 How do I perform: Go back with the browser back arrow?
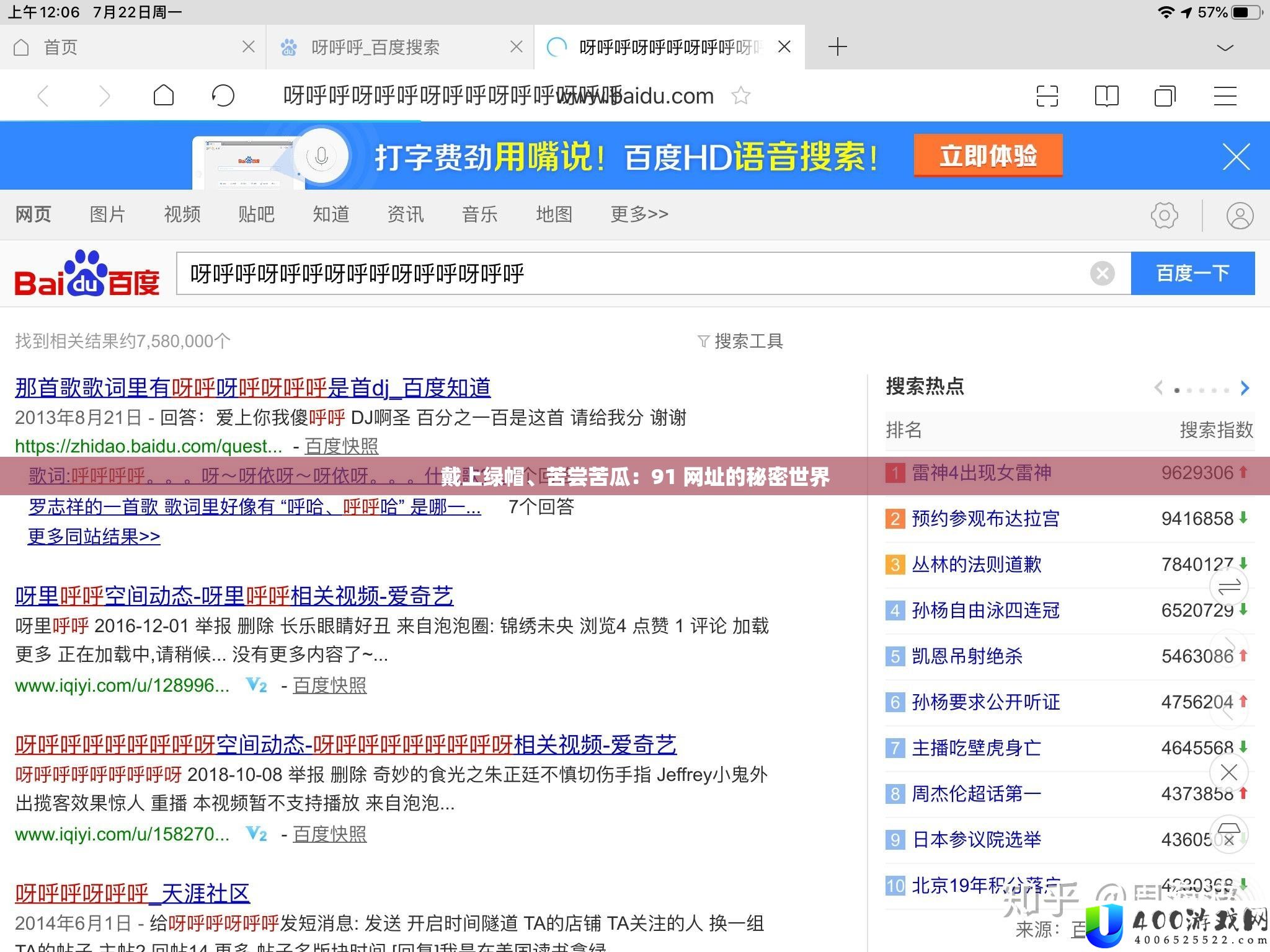point(43,96)
